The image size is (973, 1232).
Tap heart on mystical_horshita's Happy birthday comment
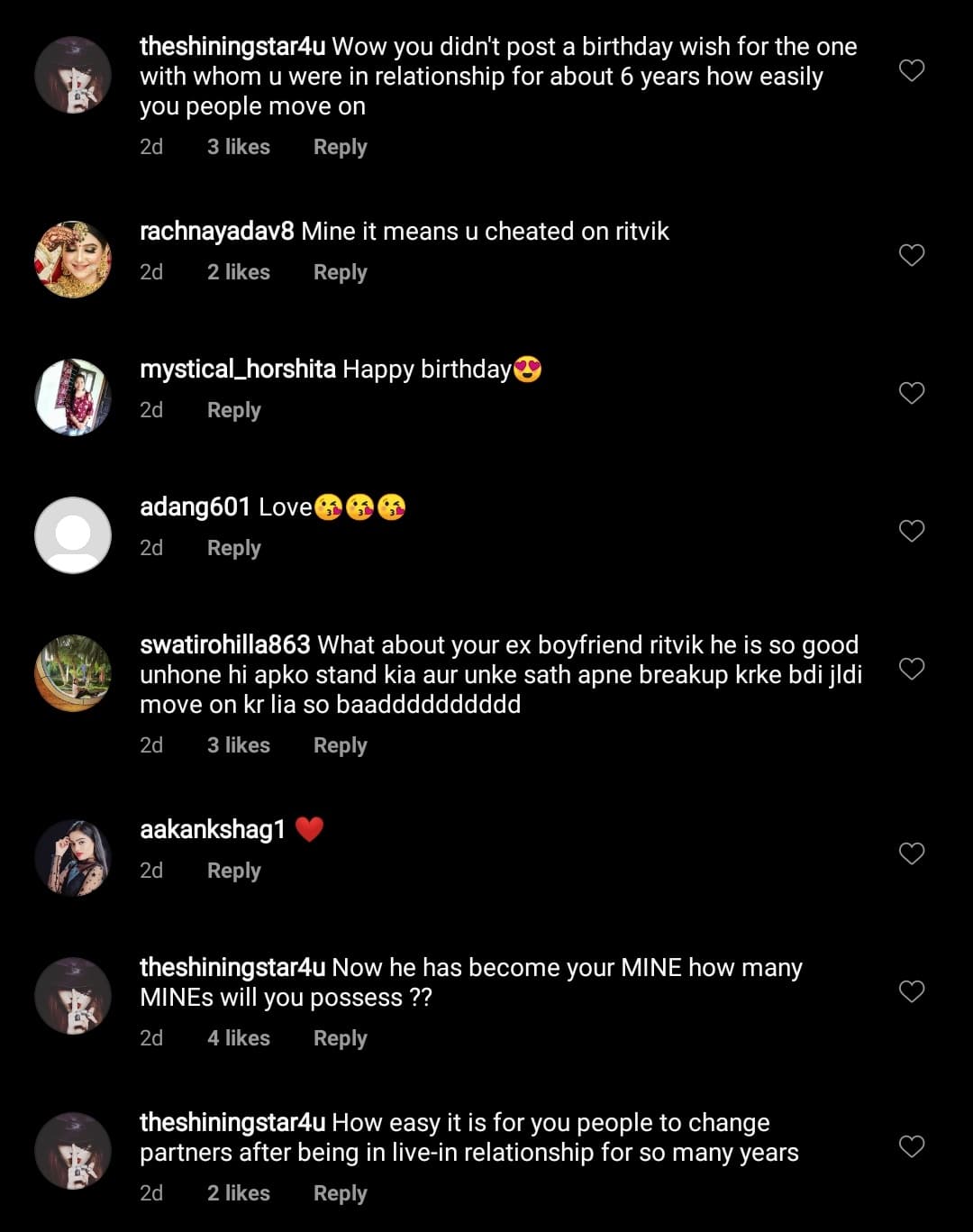click(x=912, y=393)
